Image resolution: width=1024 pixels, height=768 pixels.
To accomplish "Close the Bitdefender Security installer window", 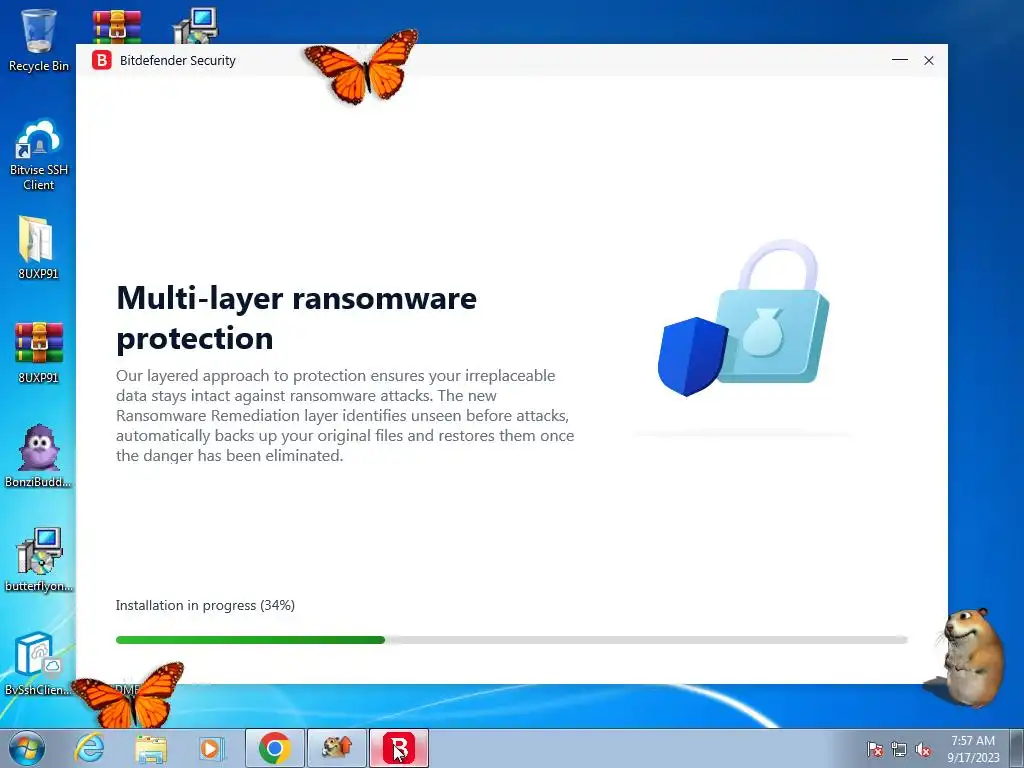I will 929,60.
